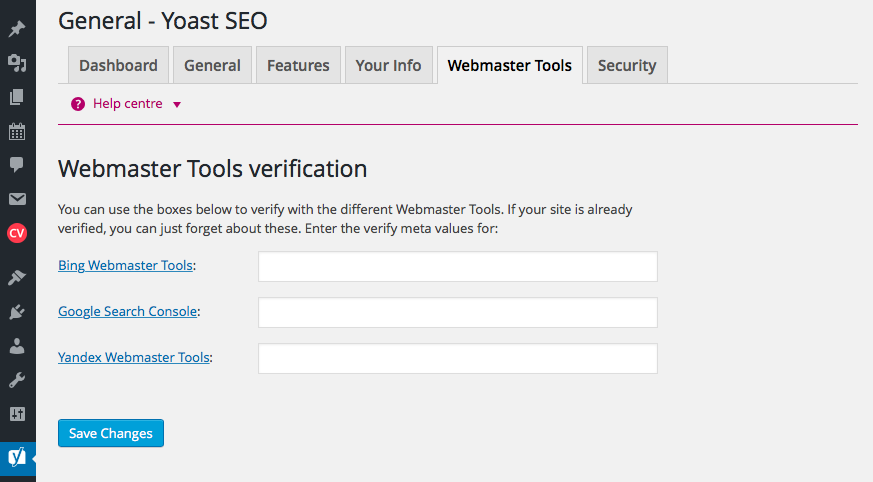Image resolution: width=873 pixels, height=482 pixels.
Task: Open the calendar Events icon in sidebar
Action: click(x=17, y=131)
